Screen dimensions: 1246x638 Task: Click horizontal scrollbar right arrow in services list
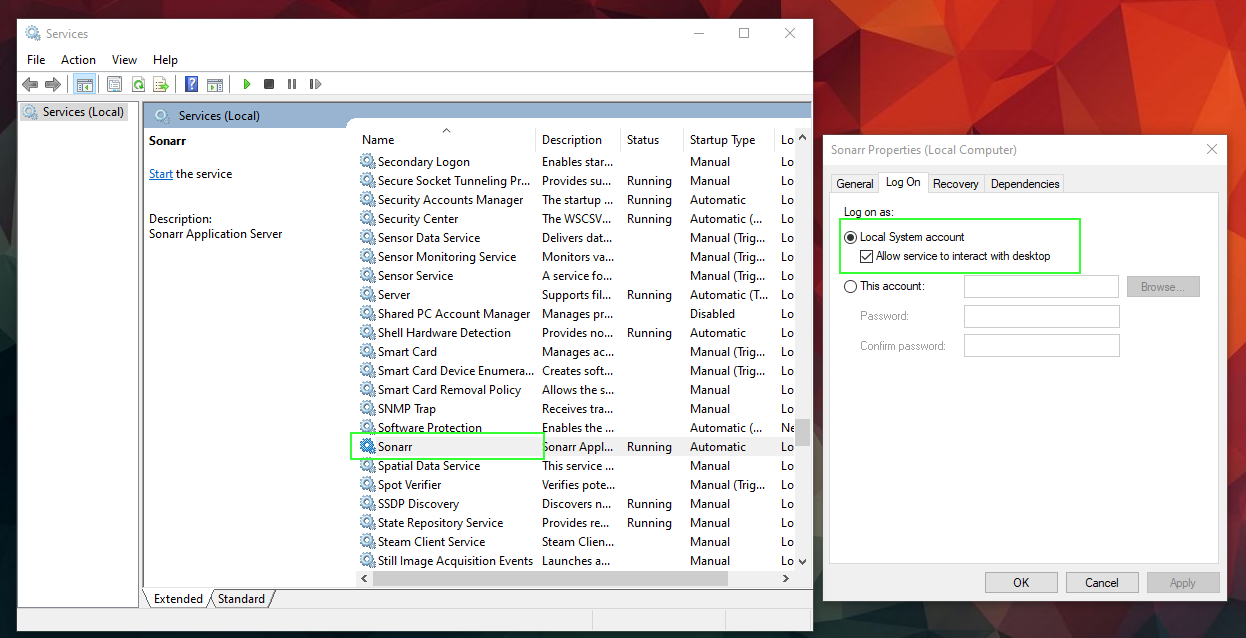click(x=786, y=578)
